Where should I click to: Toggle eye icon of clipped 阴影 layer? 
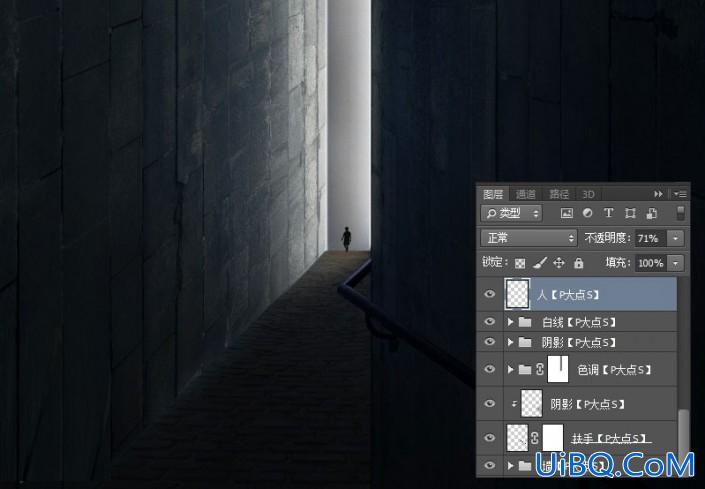[x=489, y=404]
